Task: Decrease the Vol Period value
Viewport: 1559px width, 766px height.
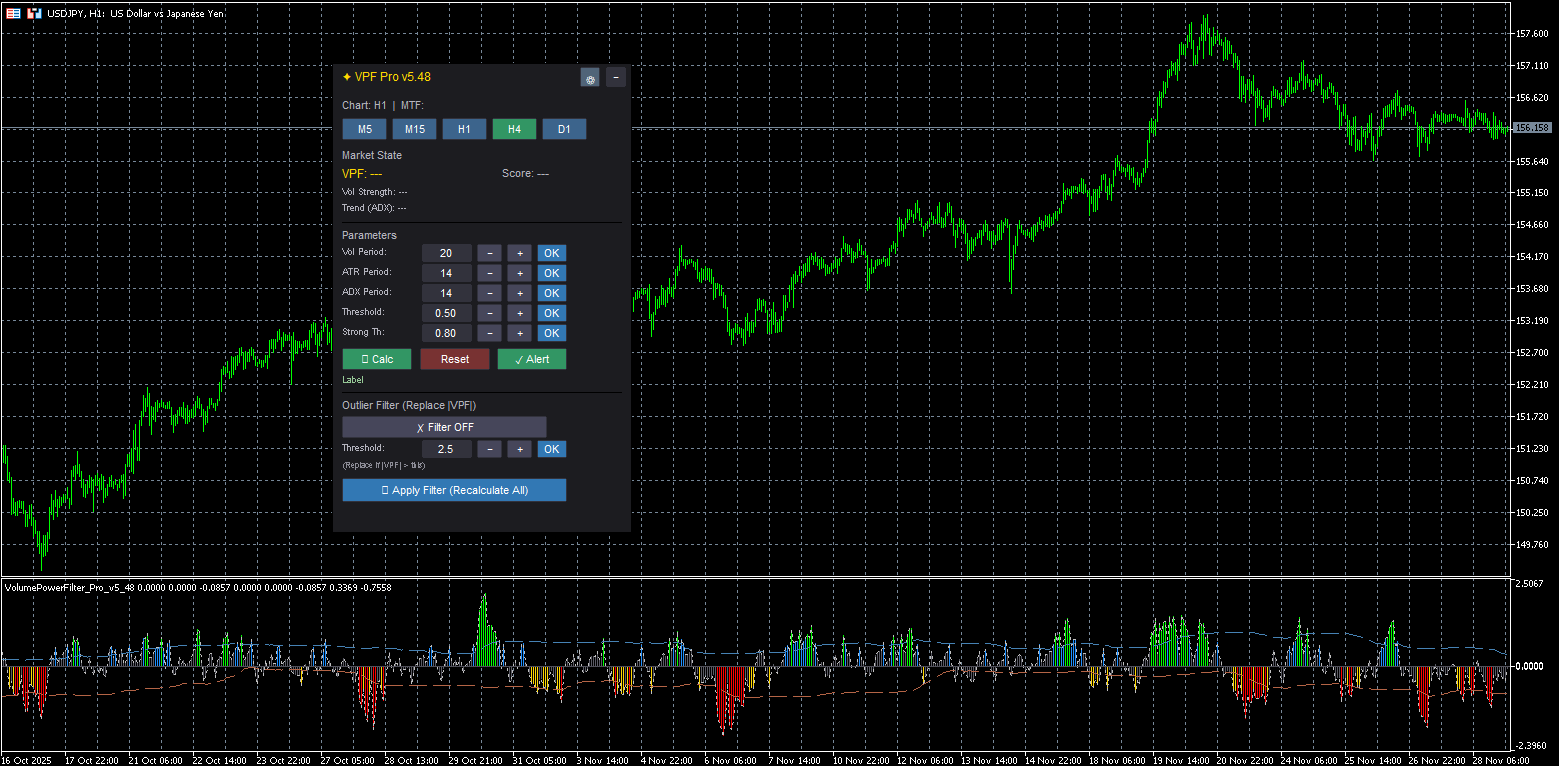Action: [489, 253]
